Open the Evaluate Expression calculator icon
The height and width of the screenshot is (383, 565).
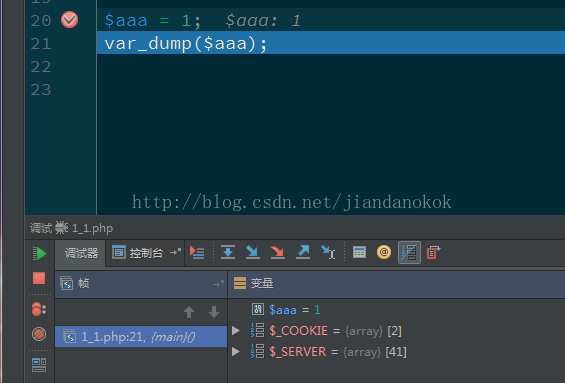pos(359,252)
